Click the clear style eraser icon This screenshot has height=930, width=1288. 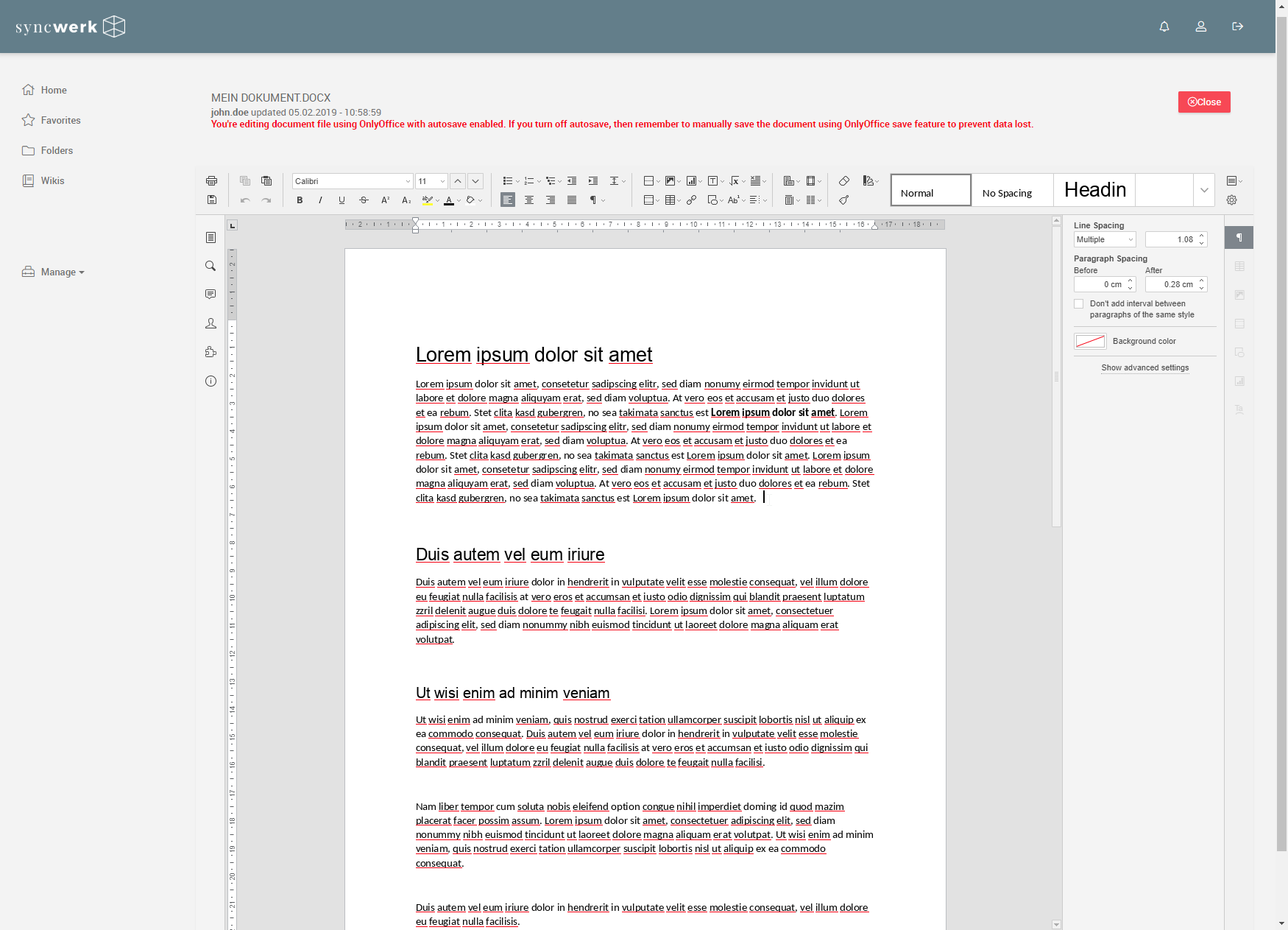[844, 181]
